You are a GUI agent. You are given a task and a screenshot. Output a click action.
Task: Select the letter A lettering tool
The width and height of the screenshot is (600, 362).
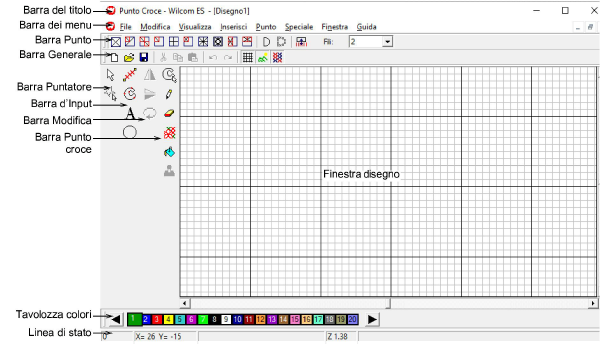(130, 114)
